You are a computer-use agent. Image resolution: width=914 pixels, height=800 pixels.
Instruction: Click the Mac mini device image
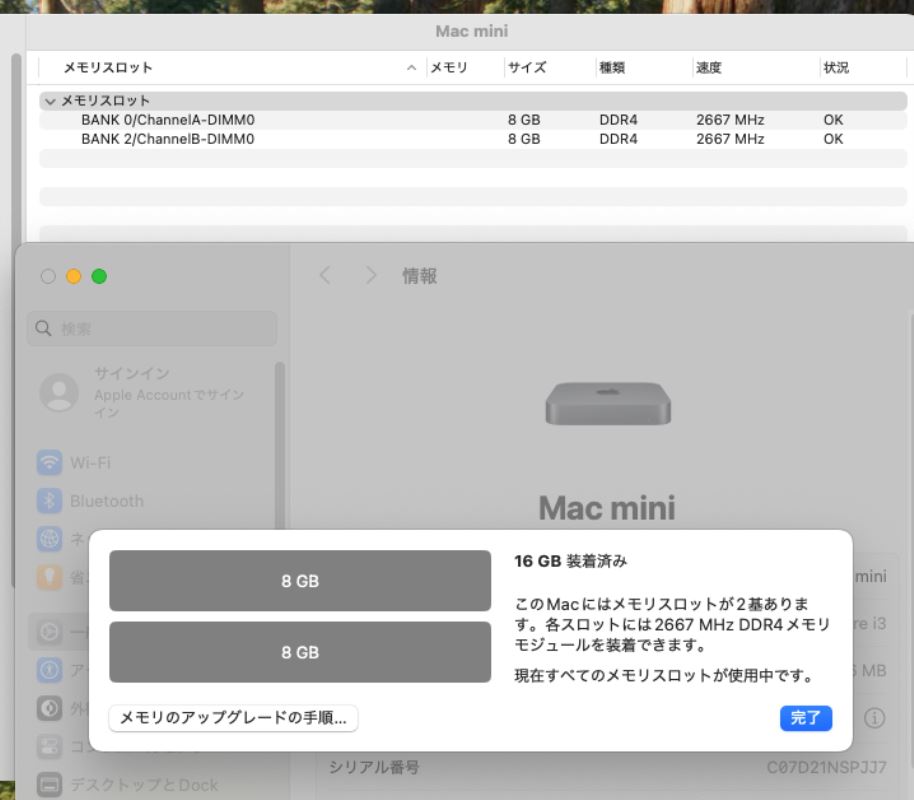pyautogui.click(x=608, y=403)
